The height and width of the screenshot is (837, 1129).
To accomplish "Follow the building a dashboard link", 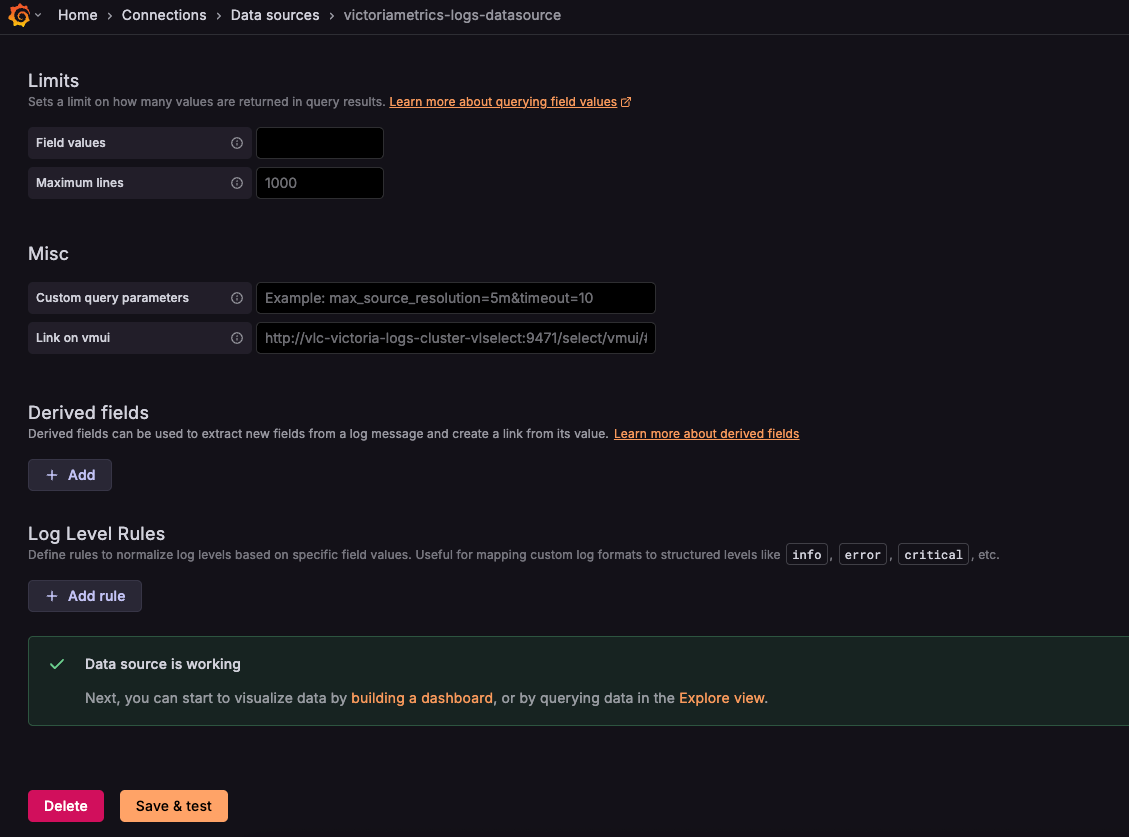I will [422, 698].
